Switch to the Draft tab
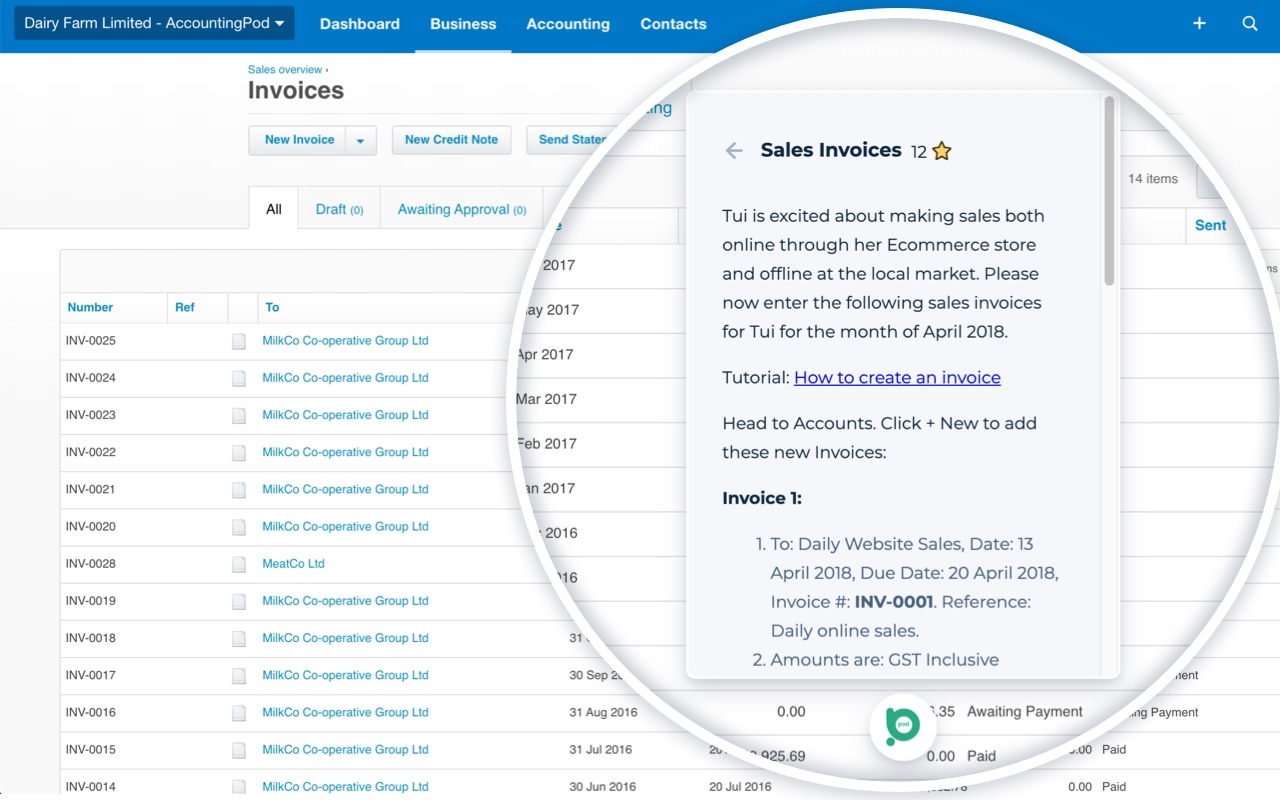The height and width of the screenshot is (800, 1280). [339, 209]
